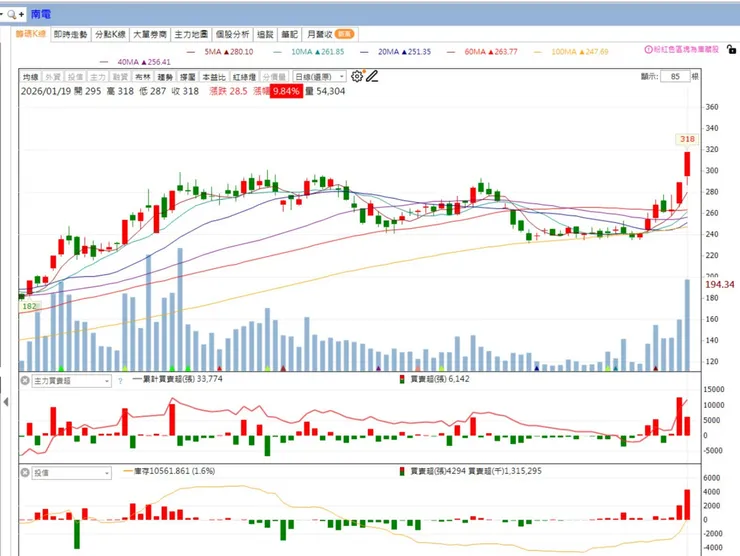The width and height of the screenshot is (740, 556).
Task: Collapse the left panel with the arrow
Action: [x=6, y=402]
